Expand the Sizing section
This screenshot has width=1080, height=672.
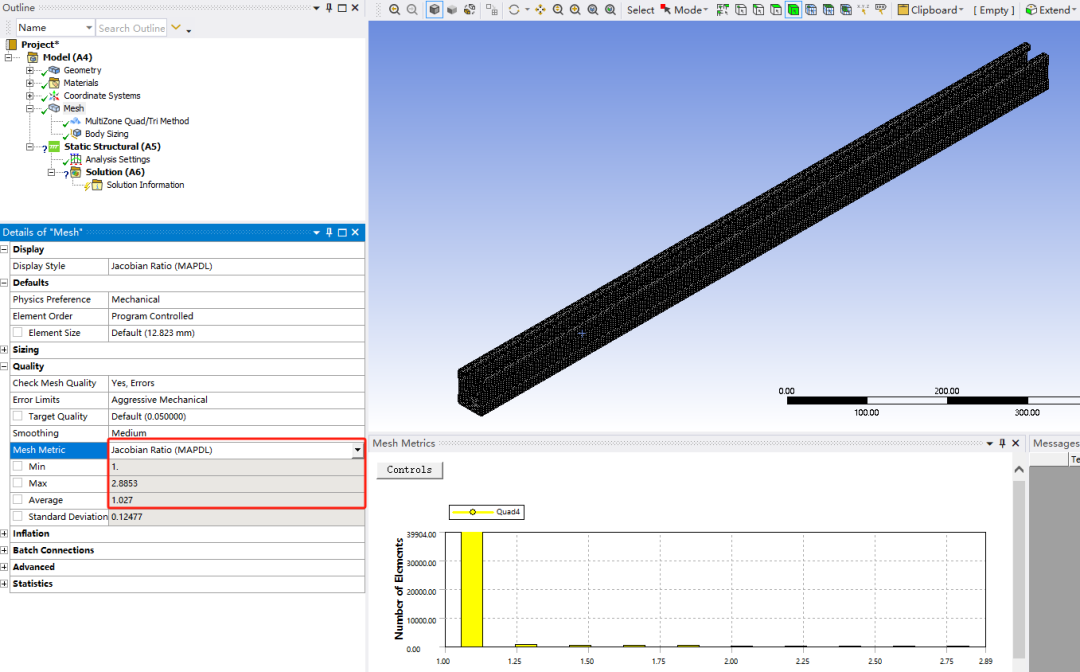(4, 350)
